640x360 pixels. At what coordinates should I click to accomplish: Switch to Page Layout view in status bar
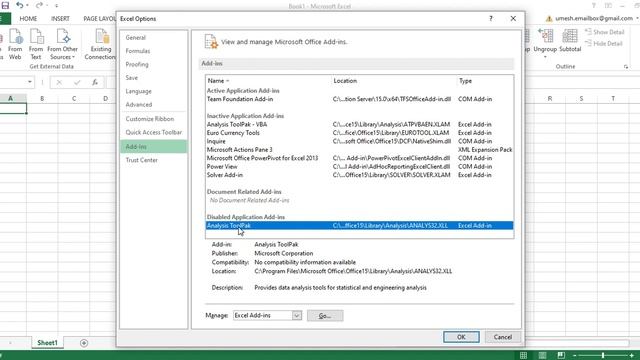point(542,355)
